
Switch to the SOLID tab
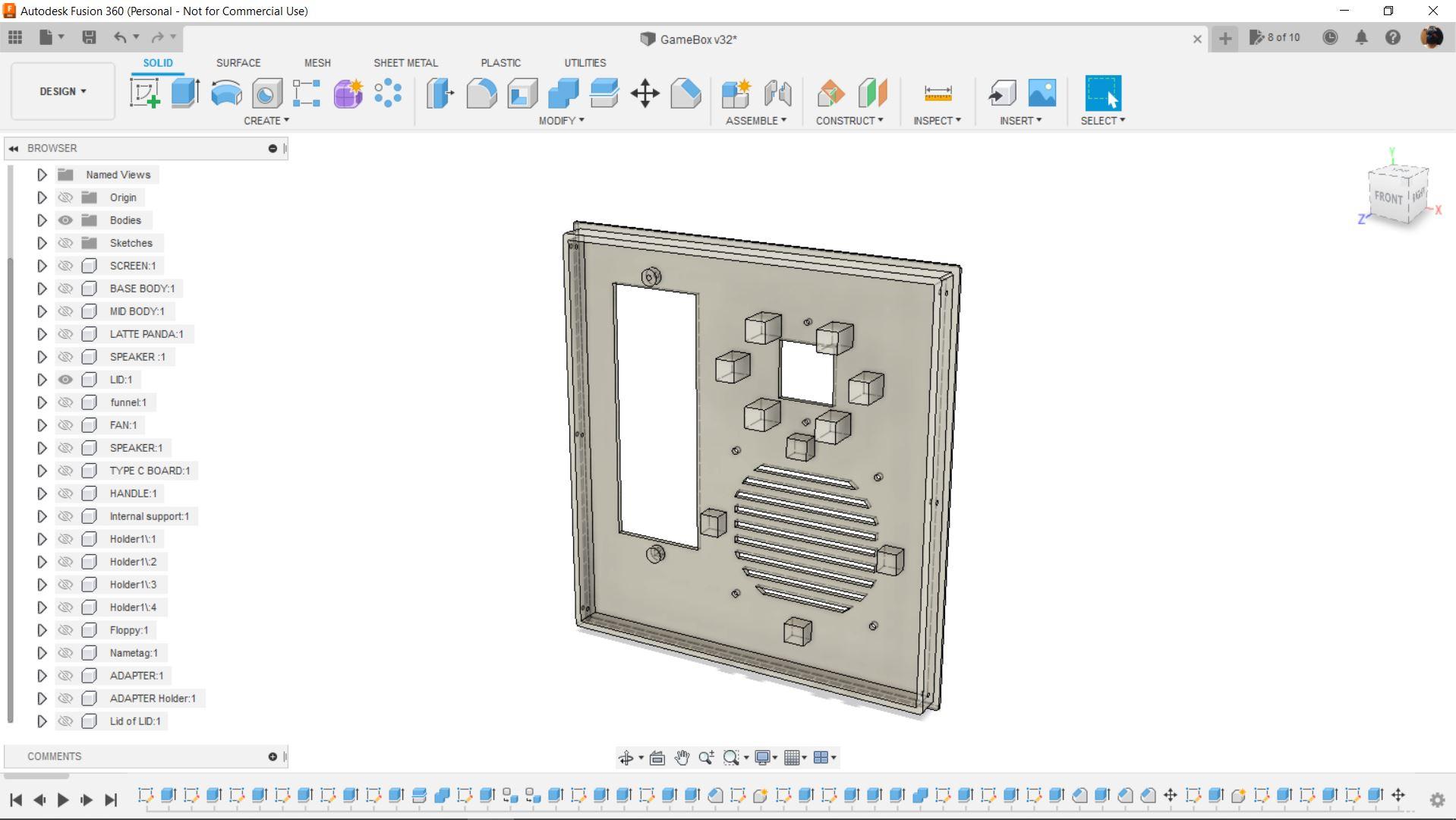158,63
